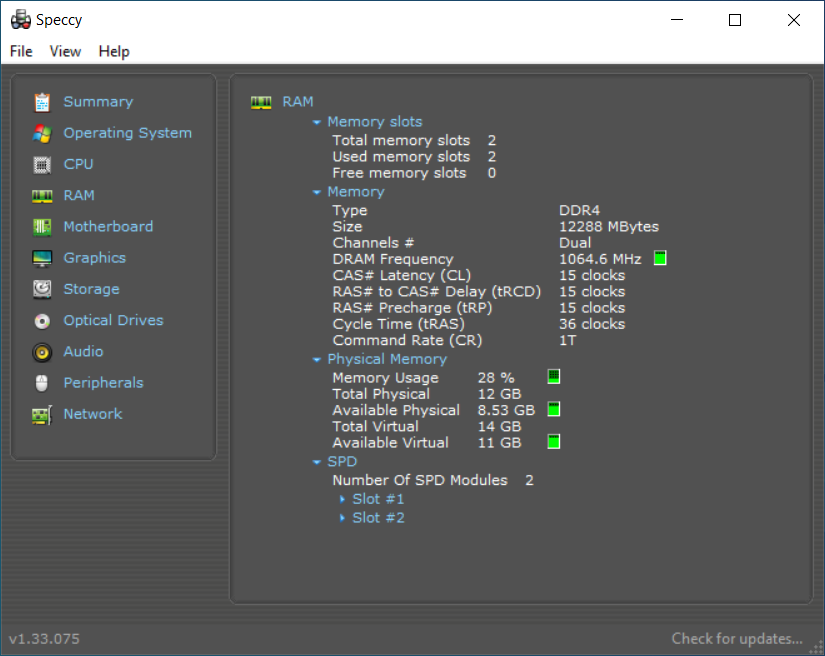This screenshot has height=656, width=825.
Task: Open the Network section
Action: pyautogui.click(x=93, y=414)
